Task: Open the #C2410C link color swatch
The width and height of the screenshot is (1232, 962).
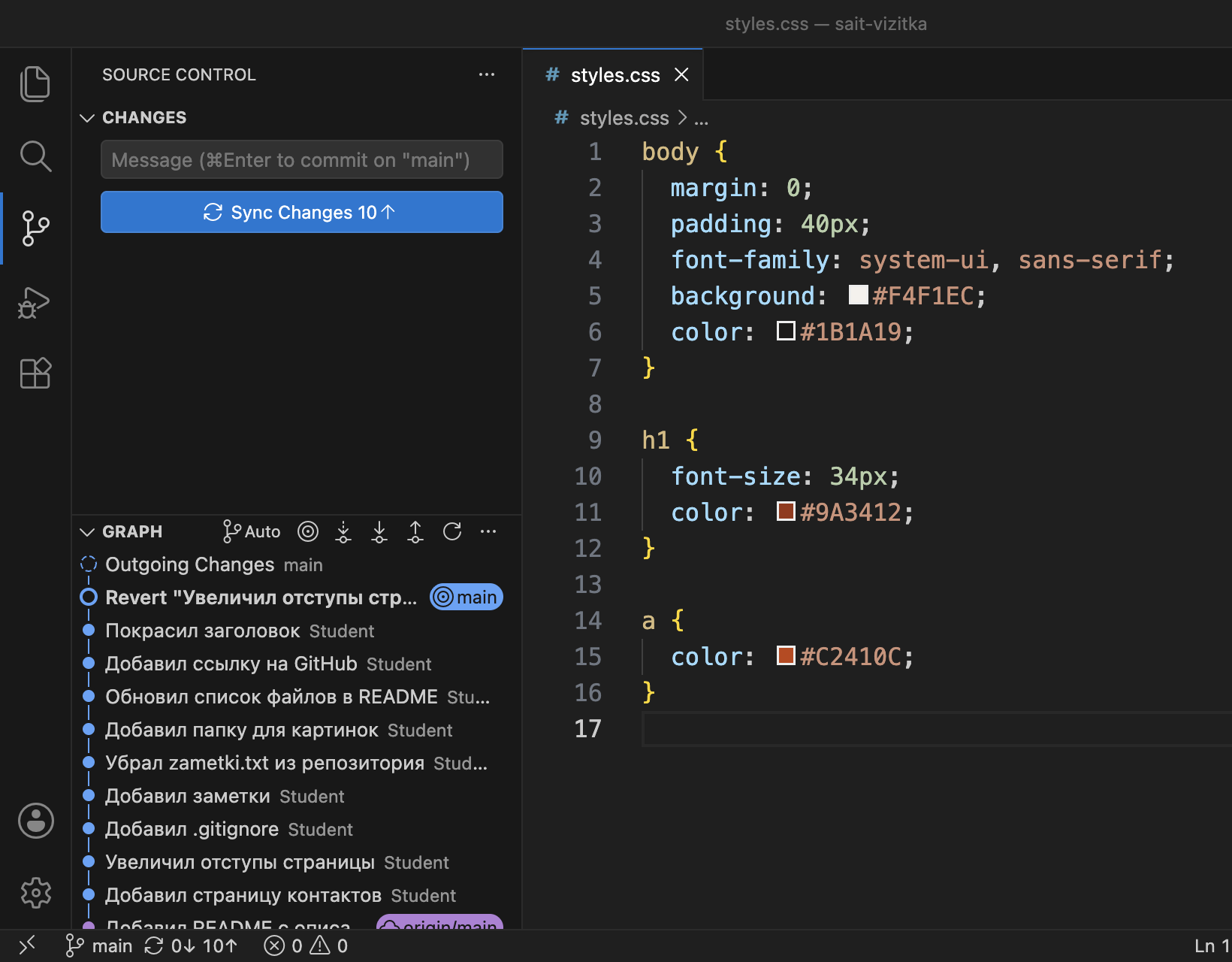Action: pyautogui.click(x=786, y=655)
